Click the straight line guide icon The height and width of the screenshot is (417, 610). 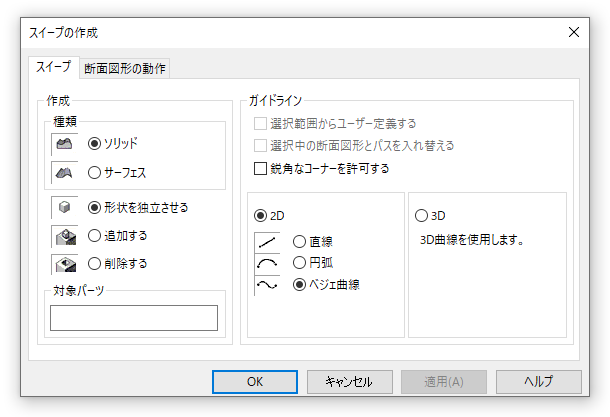pos(267,243)
